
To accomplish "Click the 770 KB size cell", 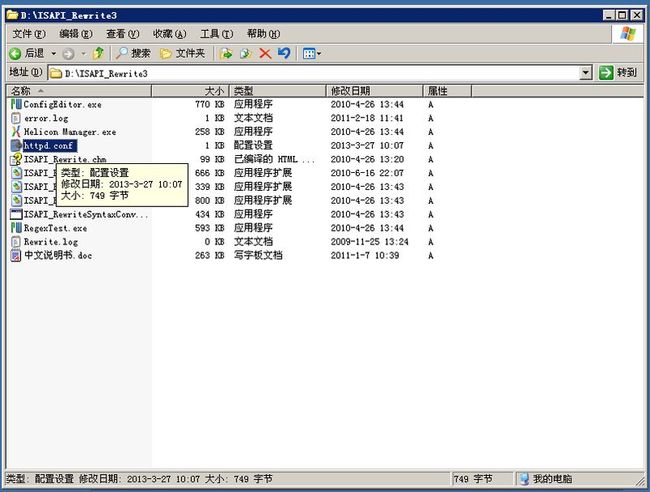I will (x=210, y=104).
